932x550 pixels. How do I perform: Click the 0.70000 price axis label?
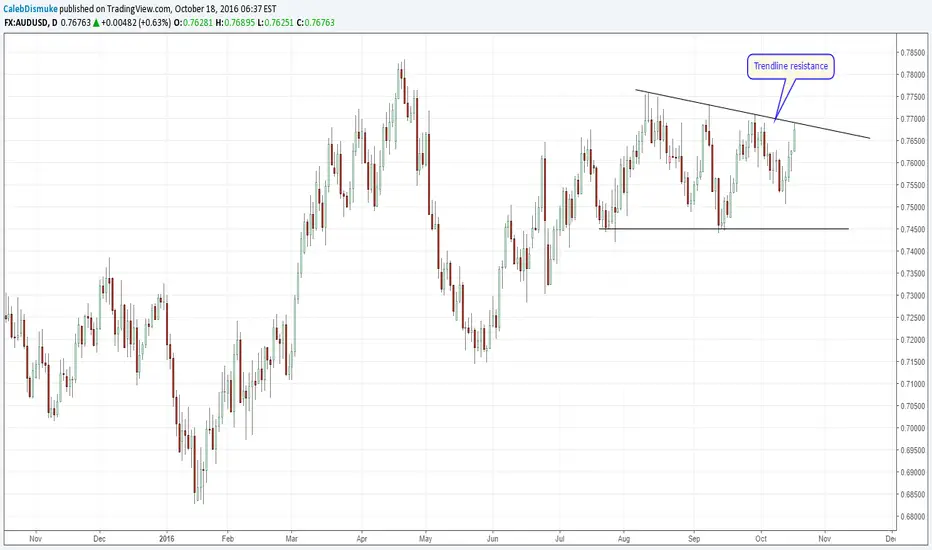(912, 428)
